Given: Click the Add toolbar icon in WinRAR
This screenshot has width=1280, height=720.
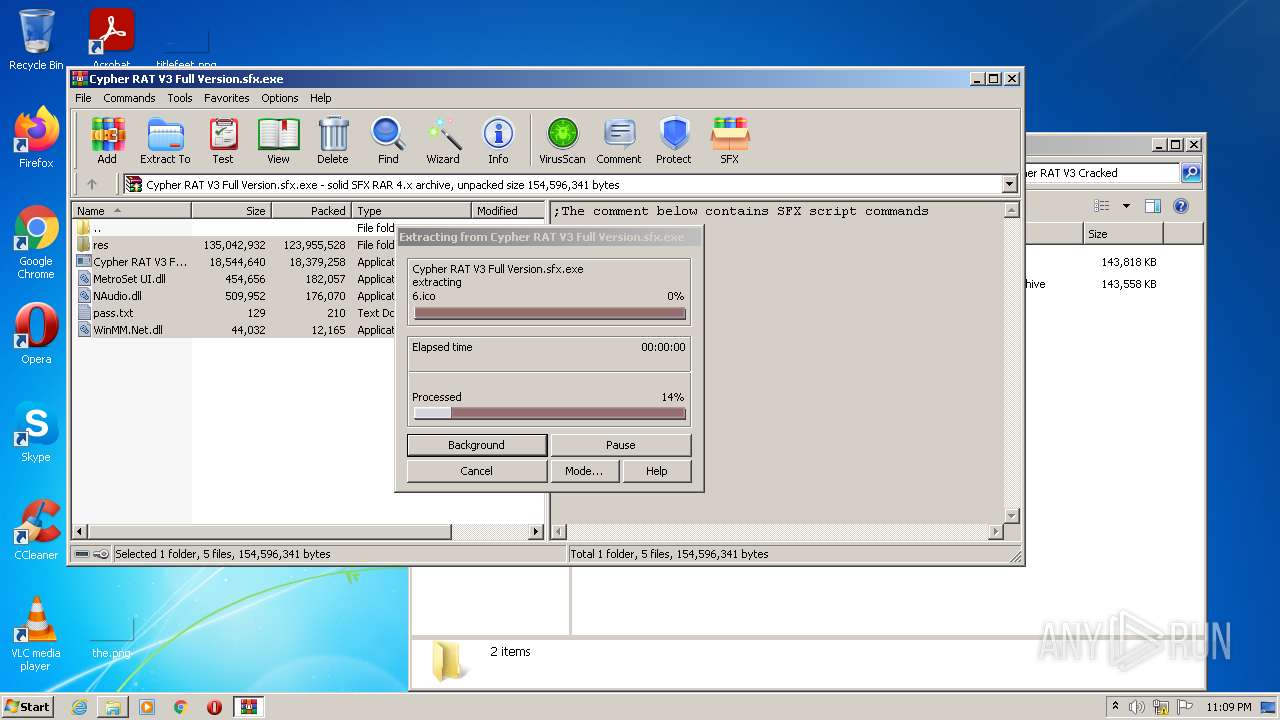Looking at the screenshot, I should tap(107, 140).
